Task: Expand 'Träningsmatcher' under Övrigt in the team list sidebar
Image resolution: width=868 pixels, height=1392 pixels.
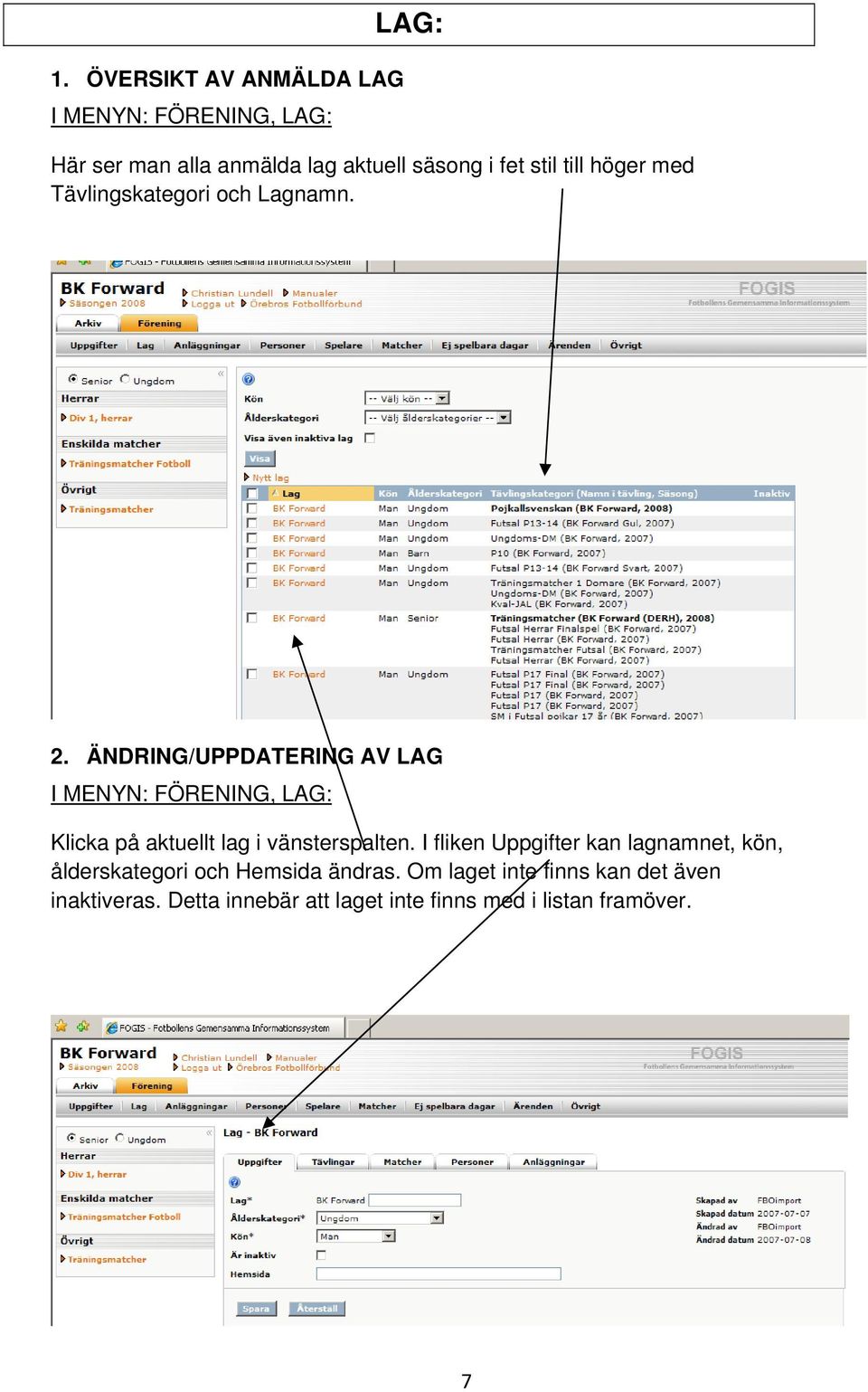Action: point(110,509)
